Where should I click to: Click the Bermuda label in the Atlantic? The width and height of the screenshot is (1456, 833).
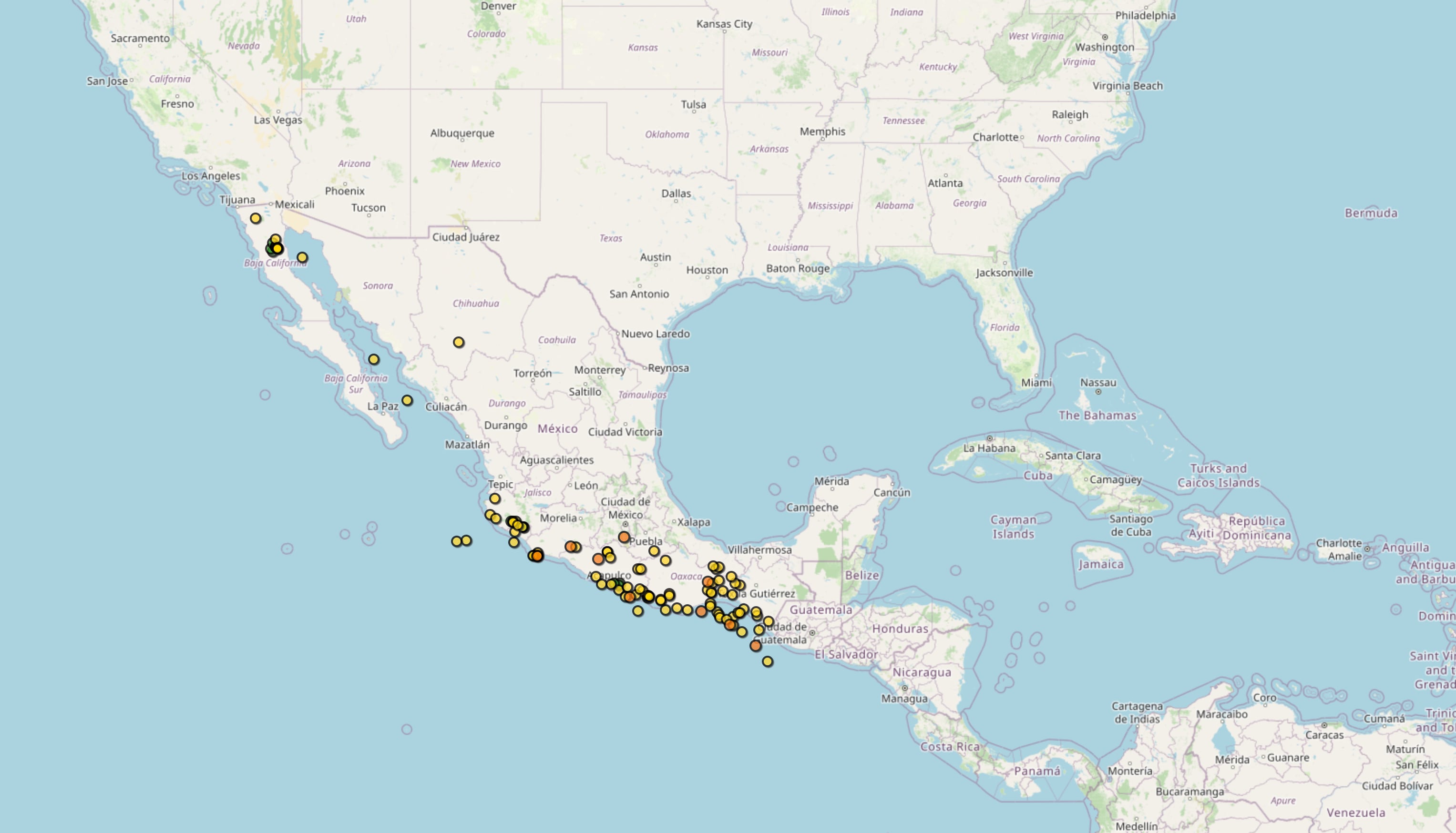coord(1371,213)
